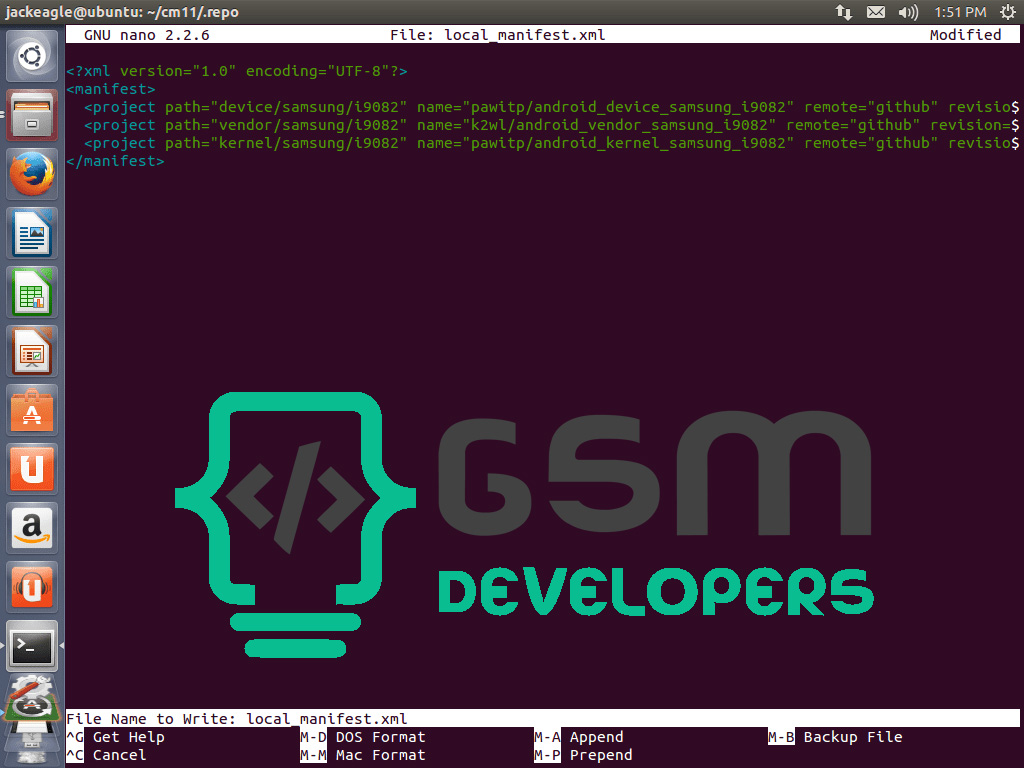Click the GNU nano 2.2.6 version text
1024x768 pixels.
click(146, 35)
